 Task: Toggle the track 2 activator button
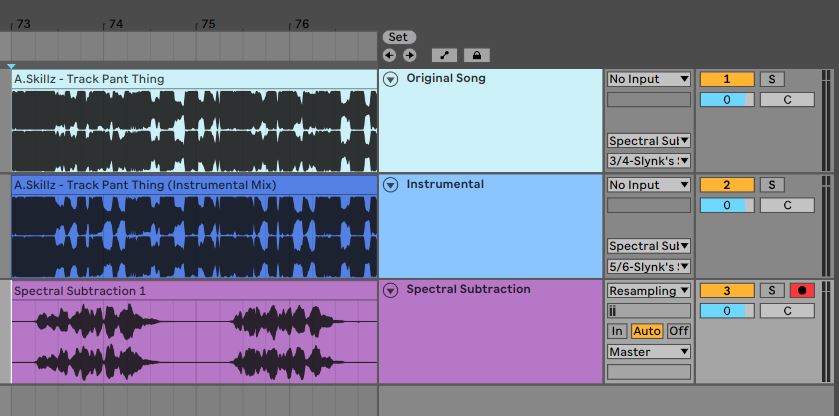pos(726,185)
